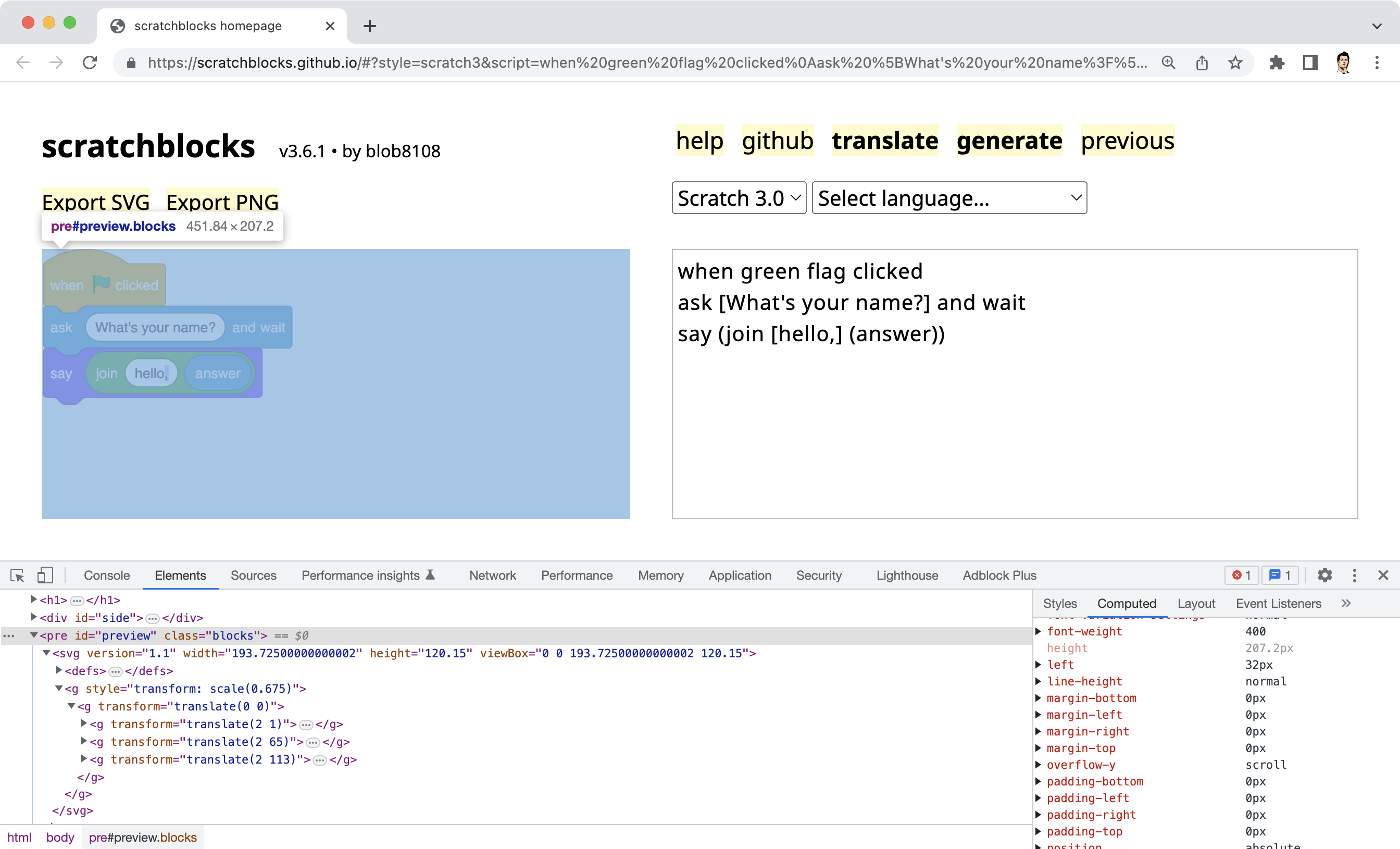The height and width of the screenshot is (849, 1400).
Task: Select the pre#preview.blocks breadcrumb item
Action: pos(143,837)
